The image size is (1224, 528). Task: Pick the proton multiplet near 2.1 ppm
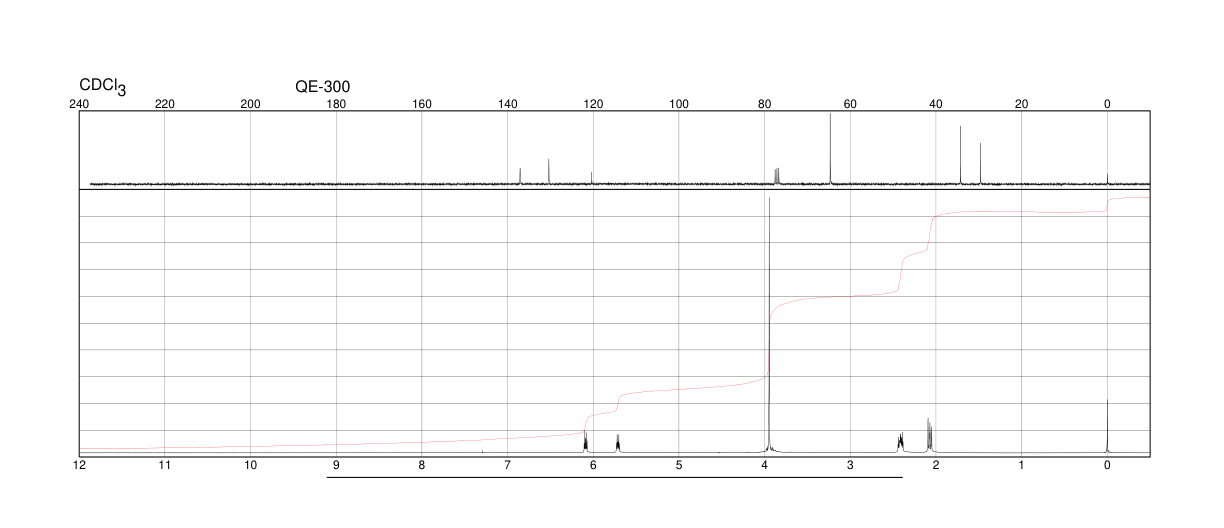(930, 435)
